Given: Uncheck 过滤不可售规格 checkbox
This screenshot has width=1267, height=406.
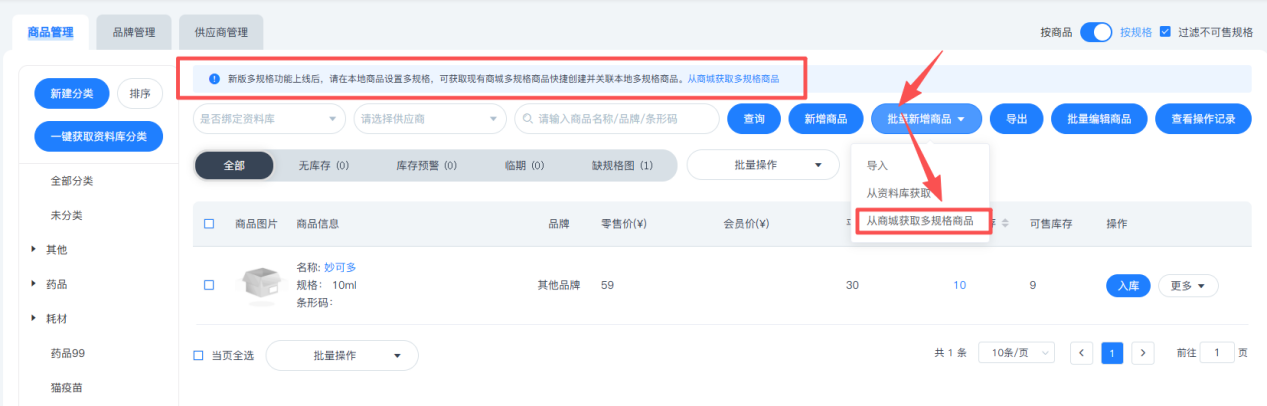Looking at the screenshot, I should pyautogui.click(x=1165, y=32).
